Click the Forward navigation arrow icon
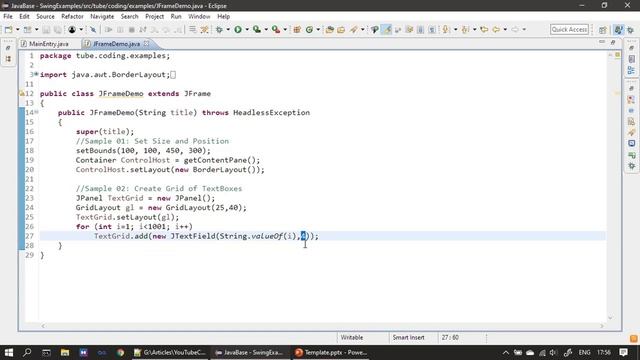The width and height of the screenshot is (640, 360). (x=515, y=29)
